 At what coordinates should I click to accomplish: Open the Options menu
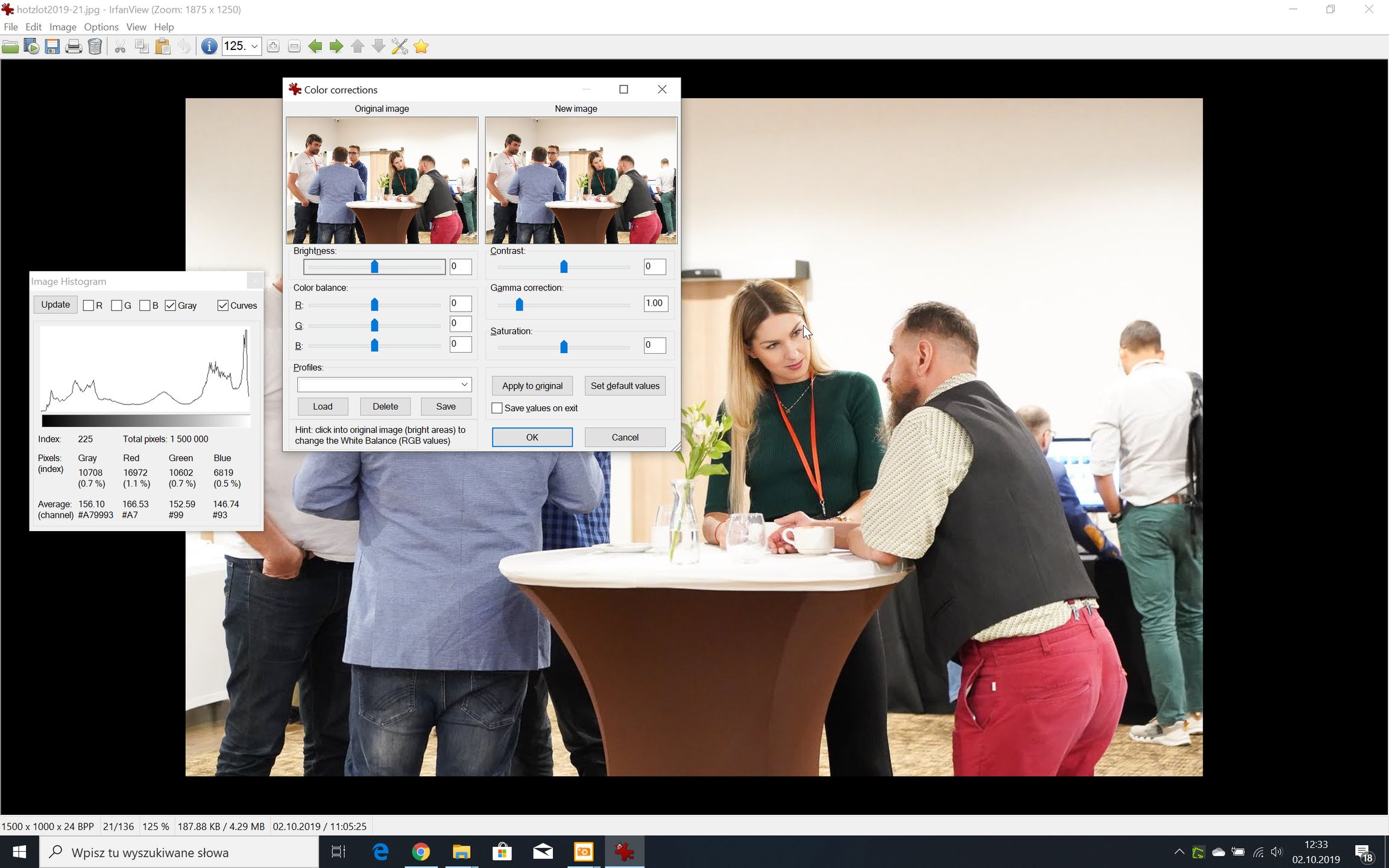click(101, 27)
